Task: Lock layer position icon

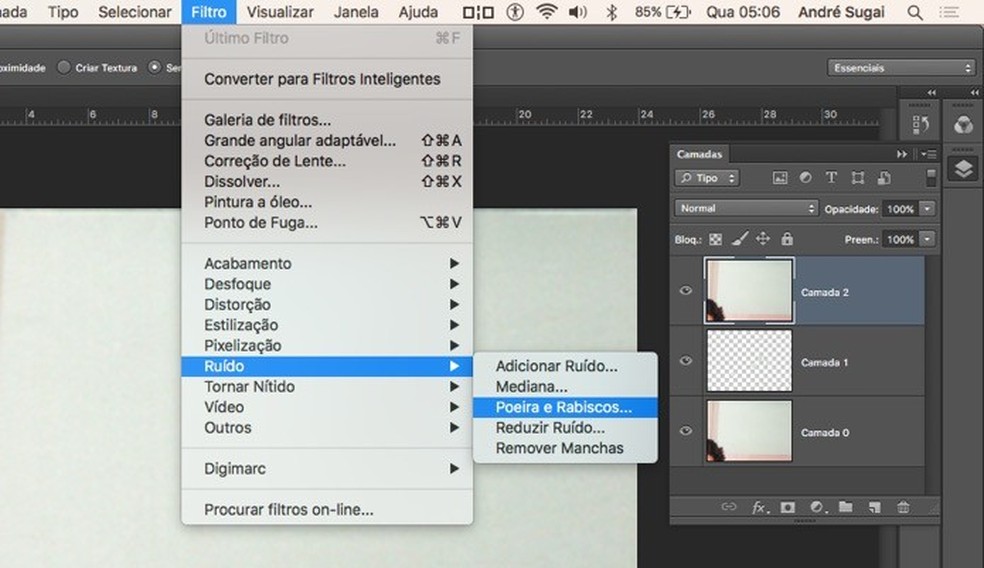Action: click(x=762, y=238)
